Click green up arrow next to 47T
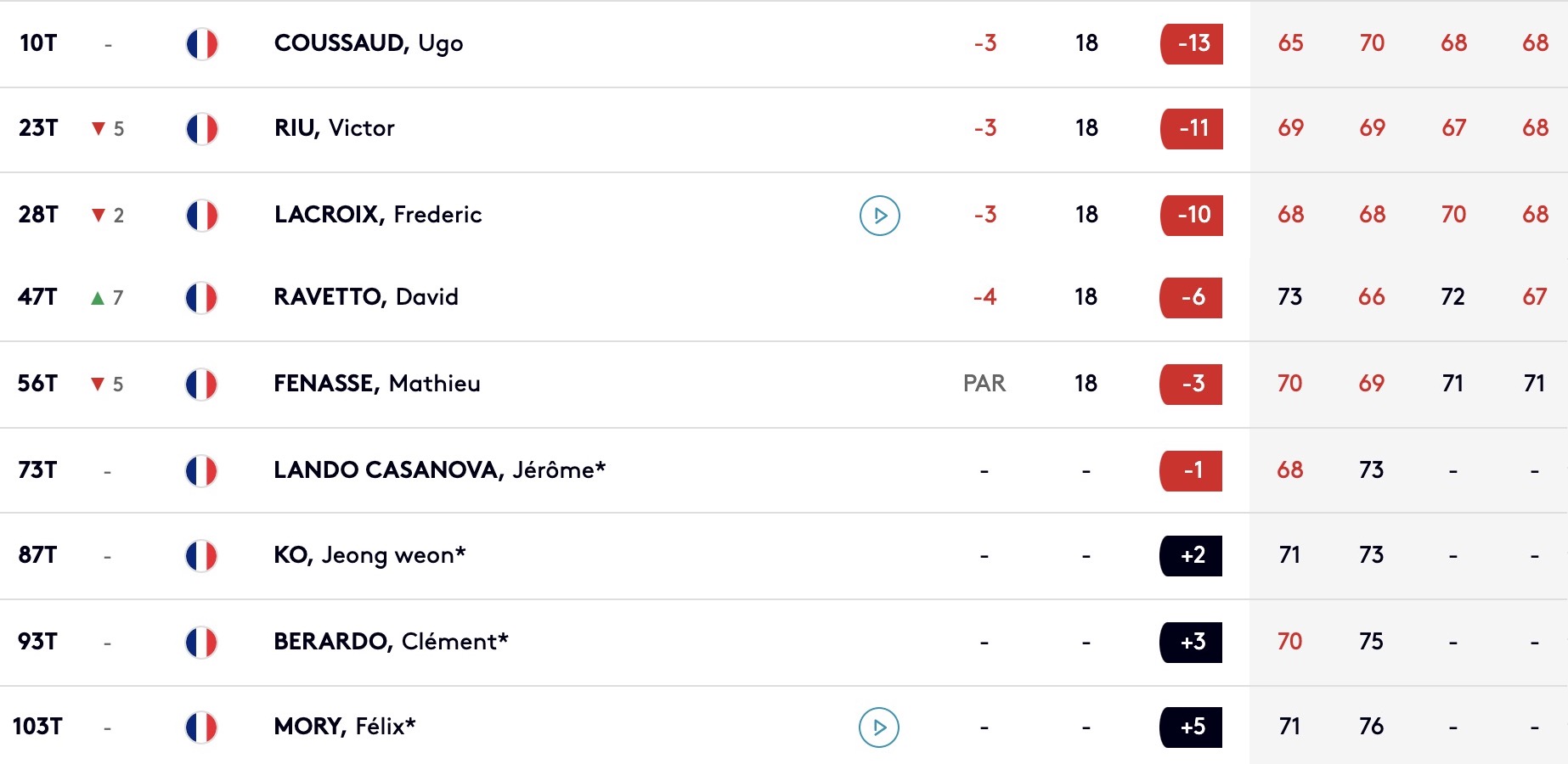 coord(98,298)
